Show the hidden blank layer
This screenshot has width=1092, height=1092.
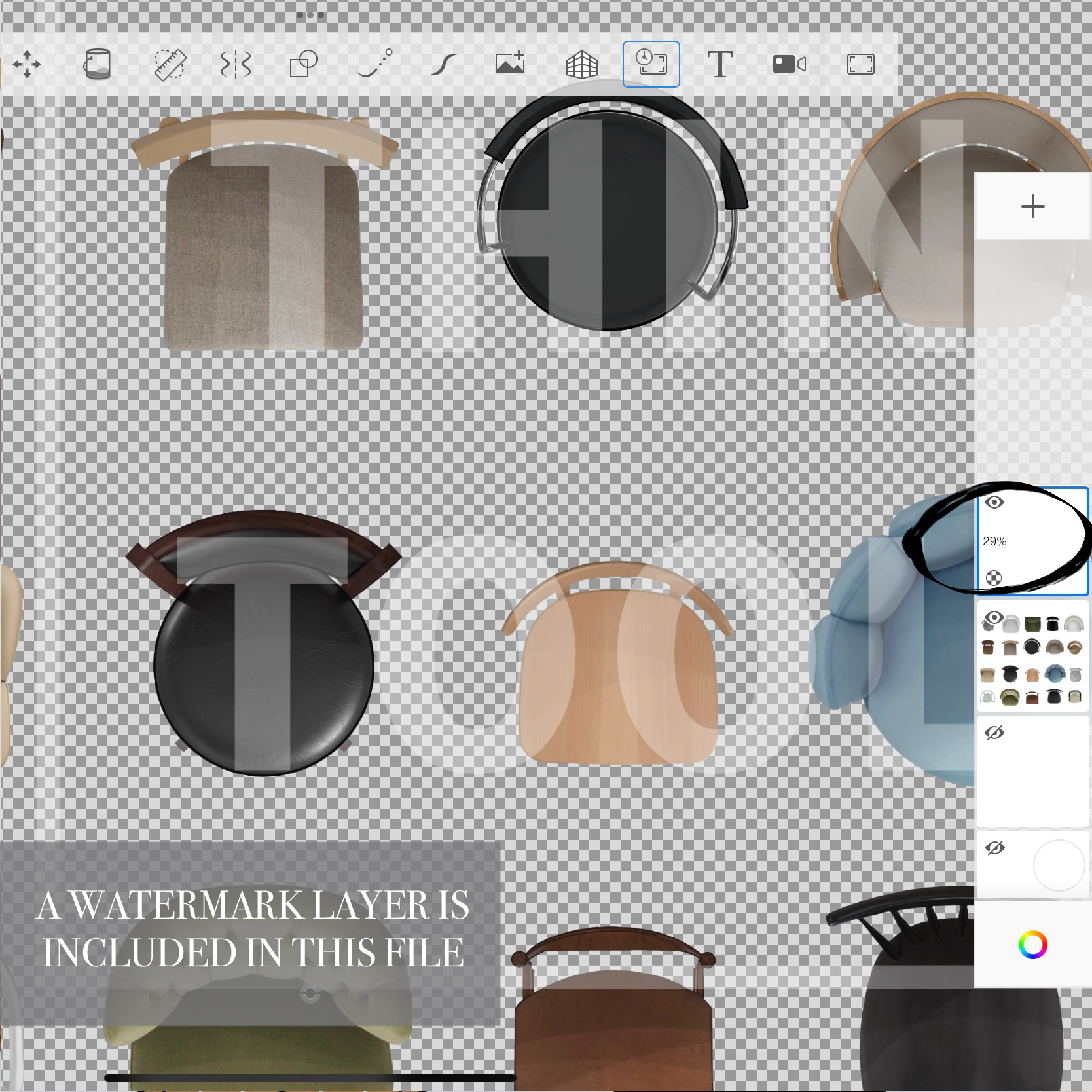tap(994, 733)
